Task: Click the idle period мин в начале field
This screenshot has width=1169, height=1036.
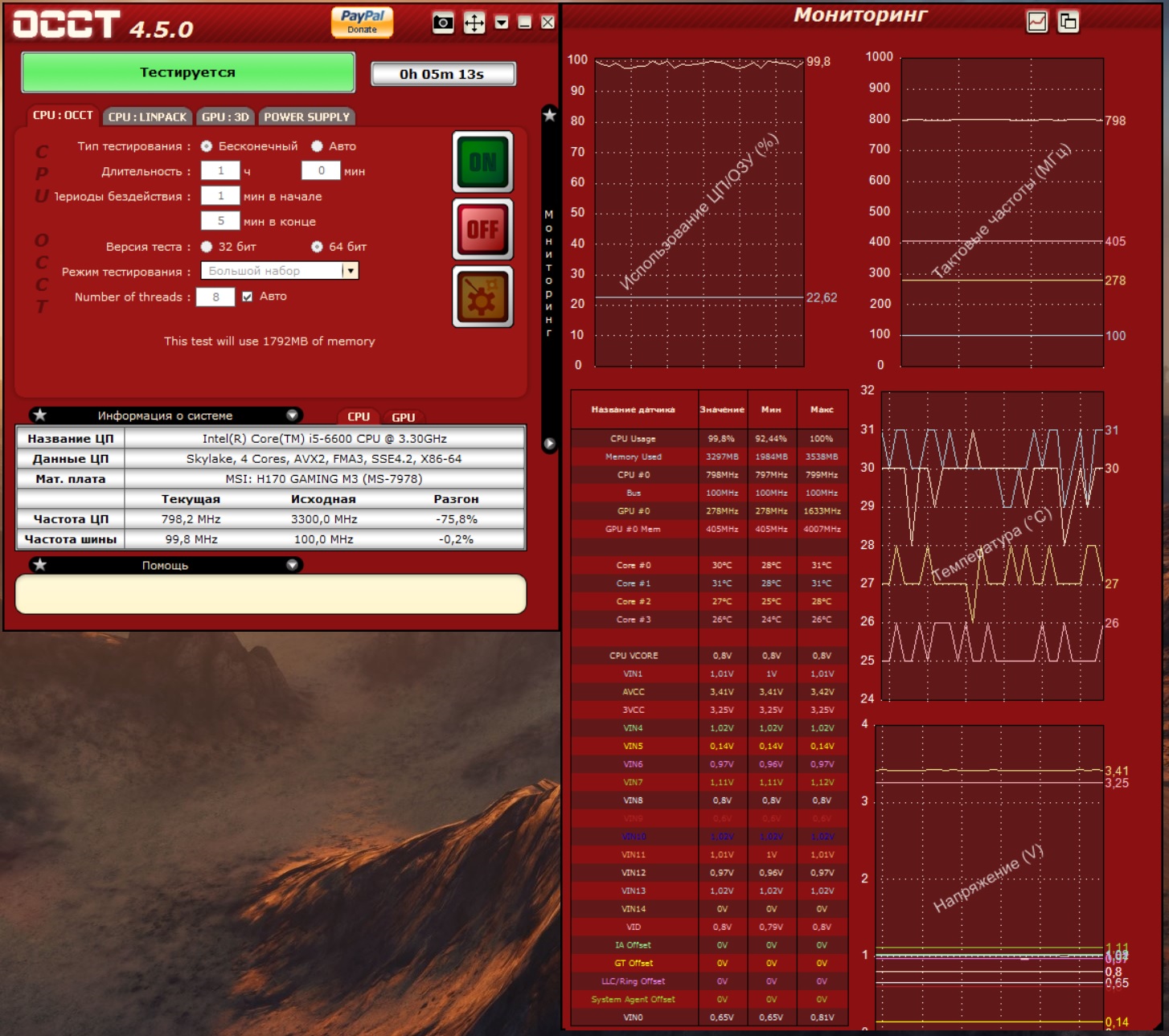Action: point(220,195)
